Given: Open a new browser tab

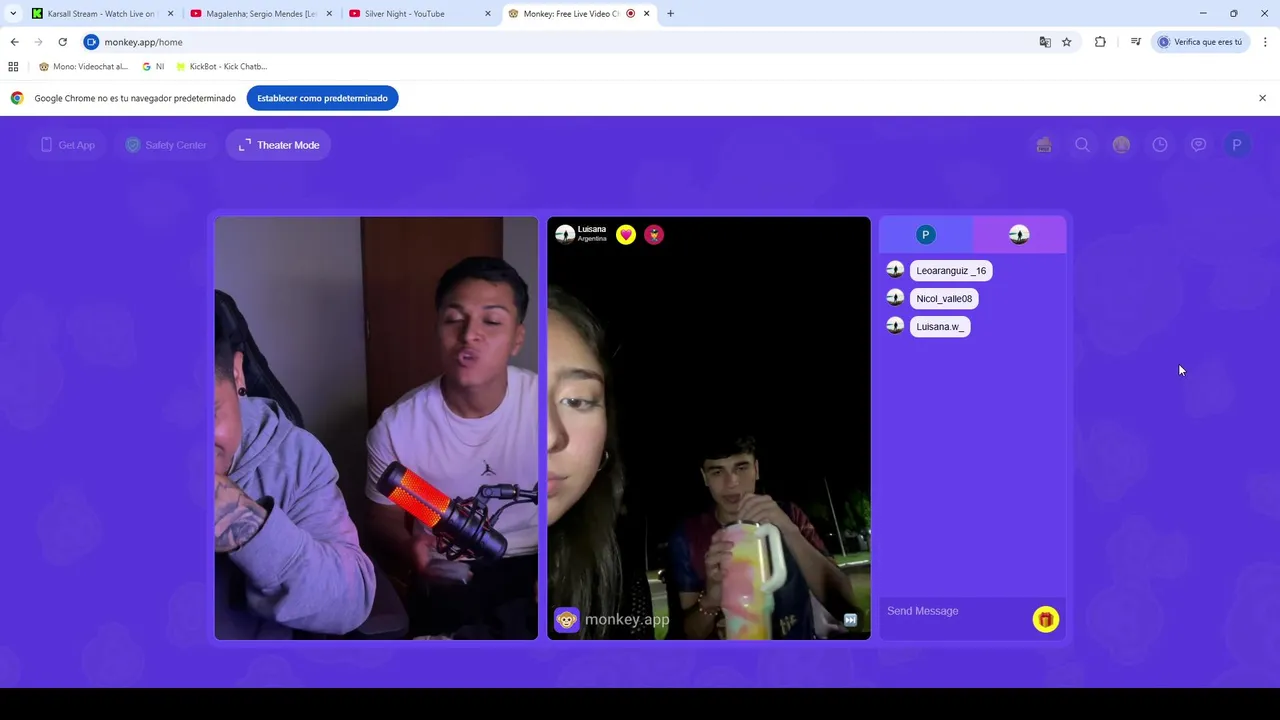Looking at the screenshot, I should (671, 14).
